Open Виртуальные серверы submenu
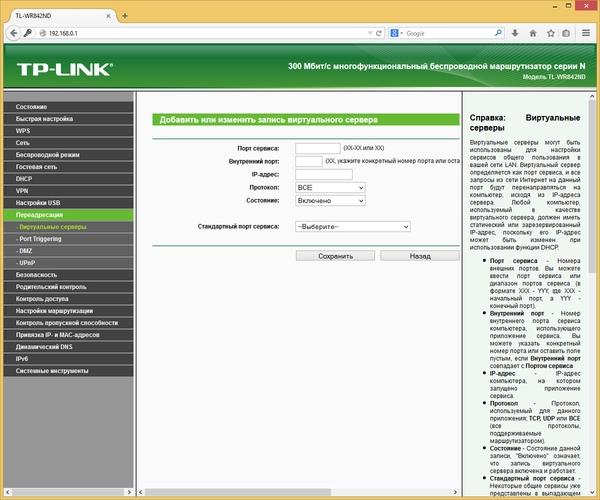 coord(69,227)
